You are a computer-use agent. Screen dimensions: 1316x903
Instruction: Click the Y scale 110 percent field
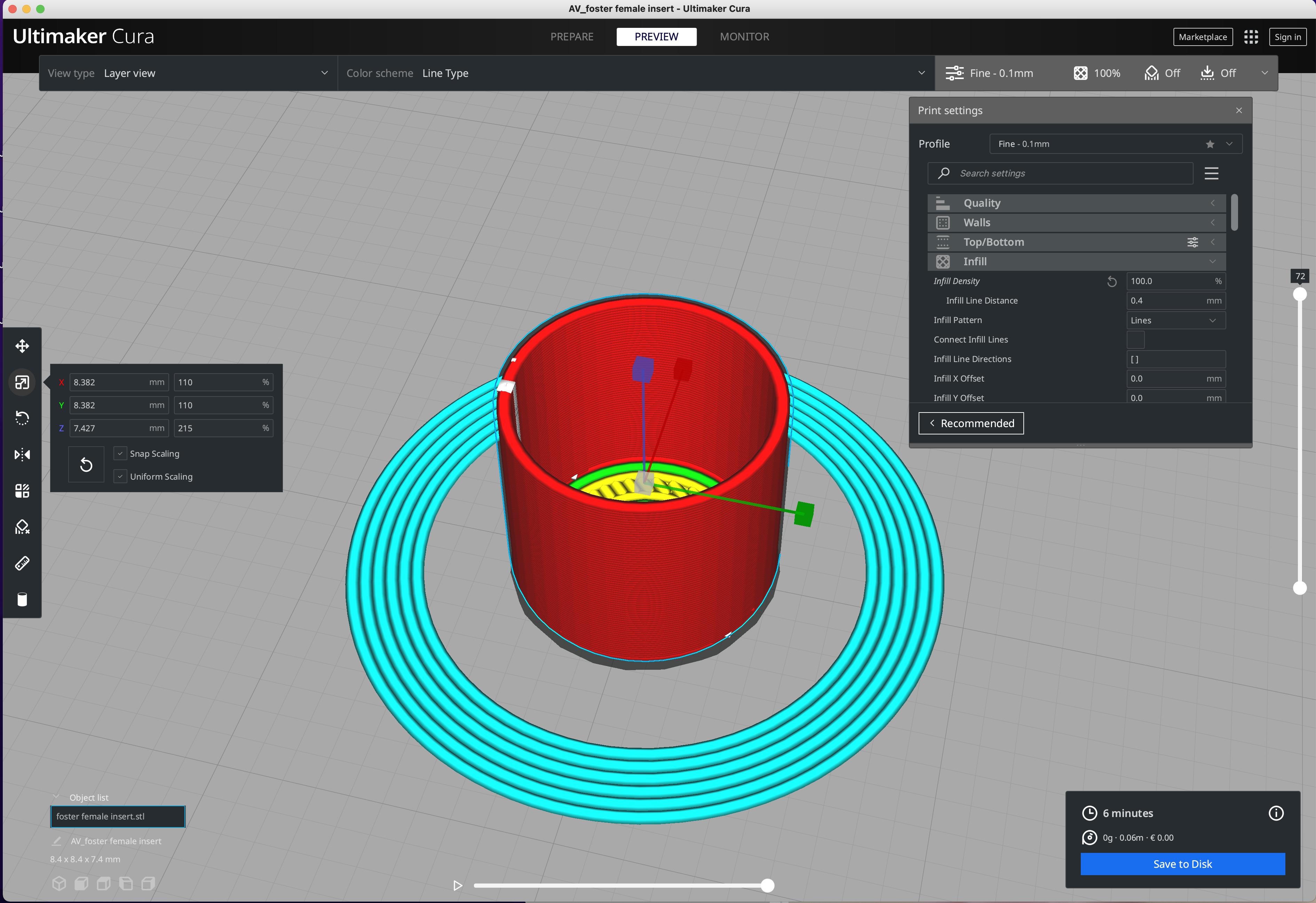(x=223, y=406)
